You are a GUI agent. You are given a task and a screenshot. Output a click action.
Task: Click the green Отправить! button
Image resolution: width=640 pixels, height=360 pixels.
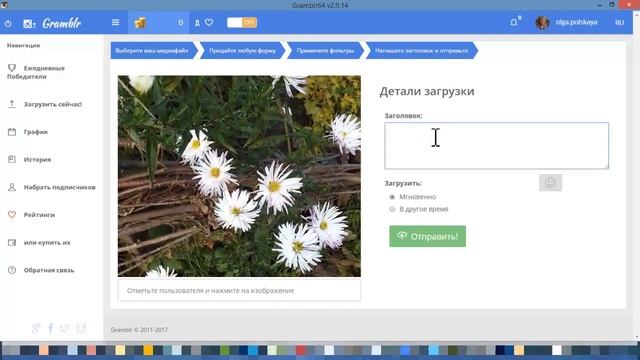point(427,236)
